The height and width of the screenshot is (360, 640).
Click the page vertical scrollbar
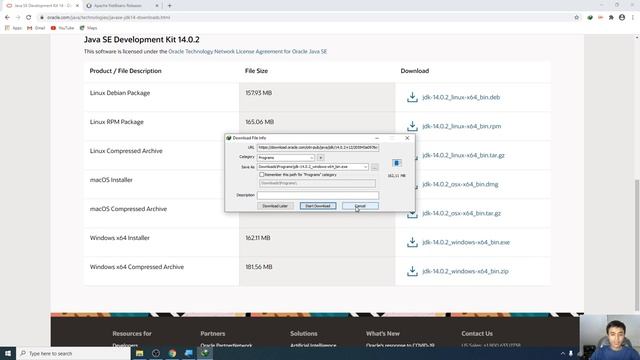(637, 245)
